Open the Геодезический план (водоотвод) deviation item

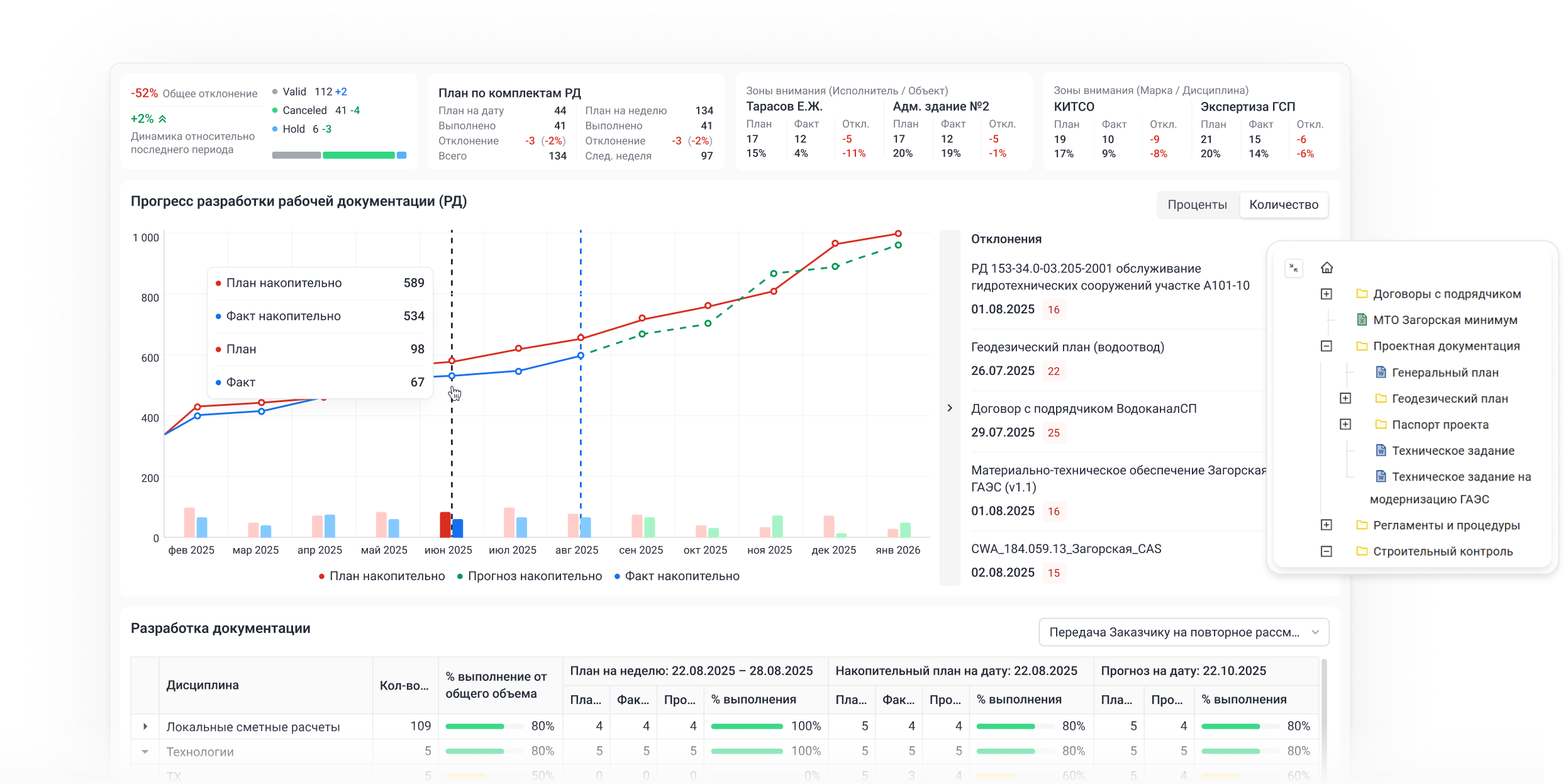(x=1067, y=347)
